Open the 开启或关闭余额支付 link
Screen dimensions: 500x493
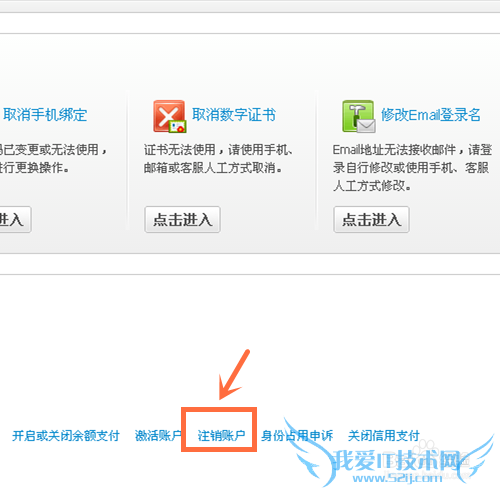pyautogui.click(x=66, y=436)
